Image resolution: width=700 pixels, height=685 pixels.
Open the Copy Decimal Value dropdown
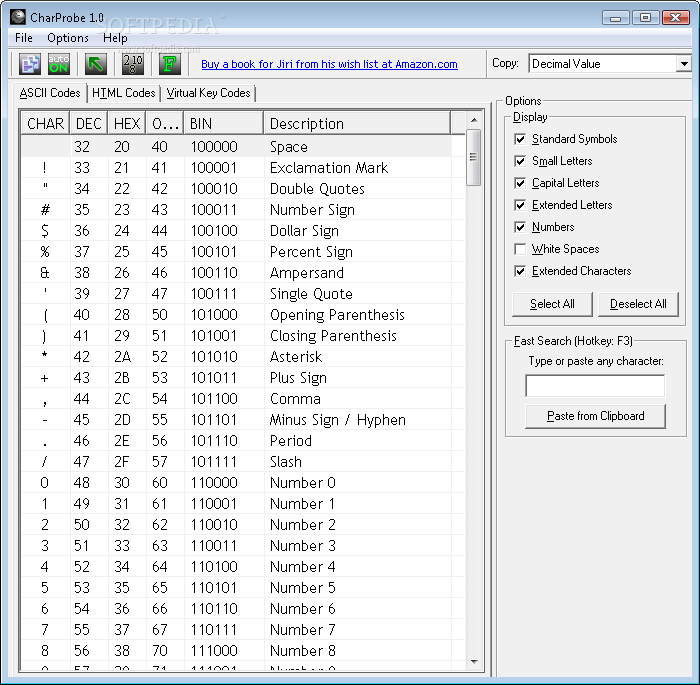[683, 64]
